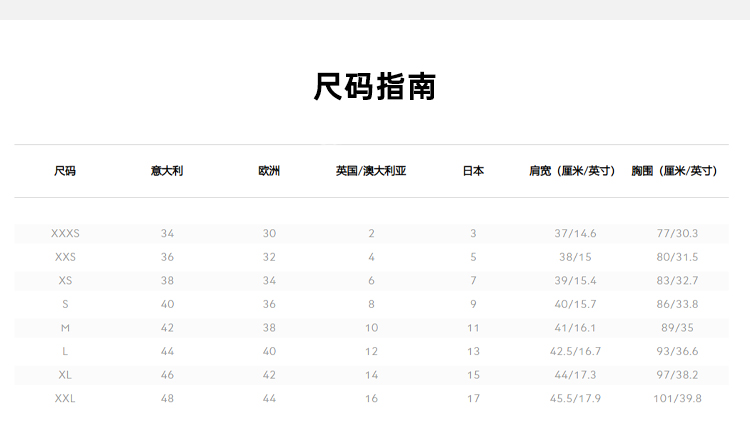Select the 日本 column header

473,171
